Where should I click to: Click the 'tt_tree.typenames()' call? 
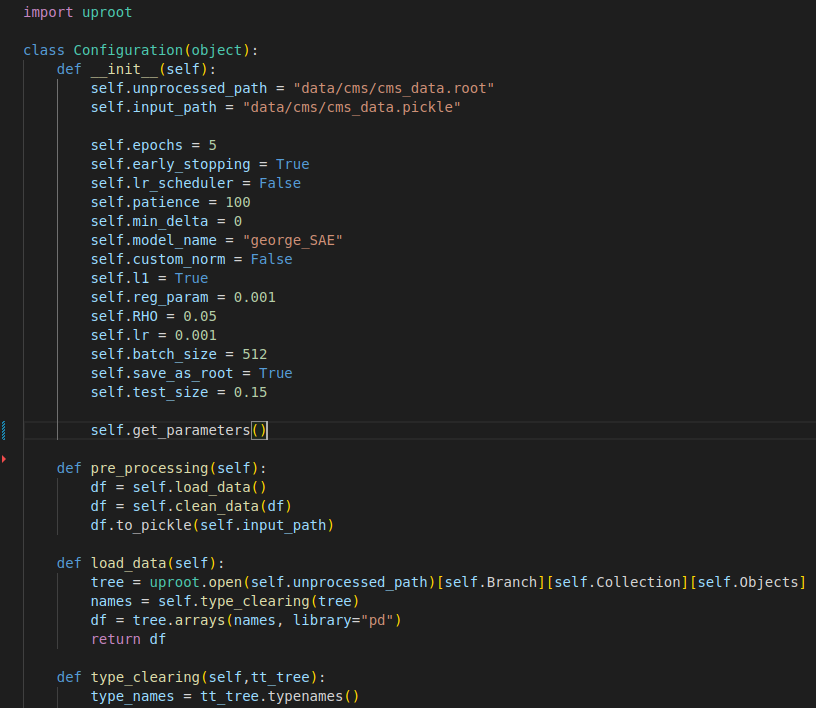(279, 696)
